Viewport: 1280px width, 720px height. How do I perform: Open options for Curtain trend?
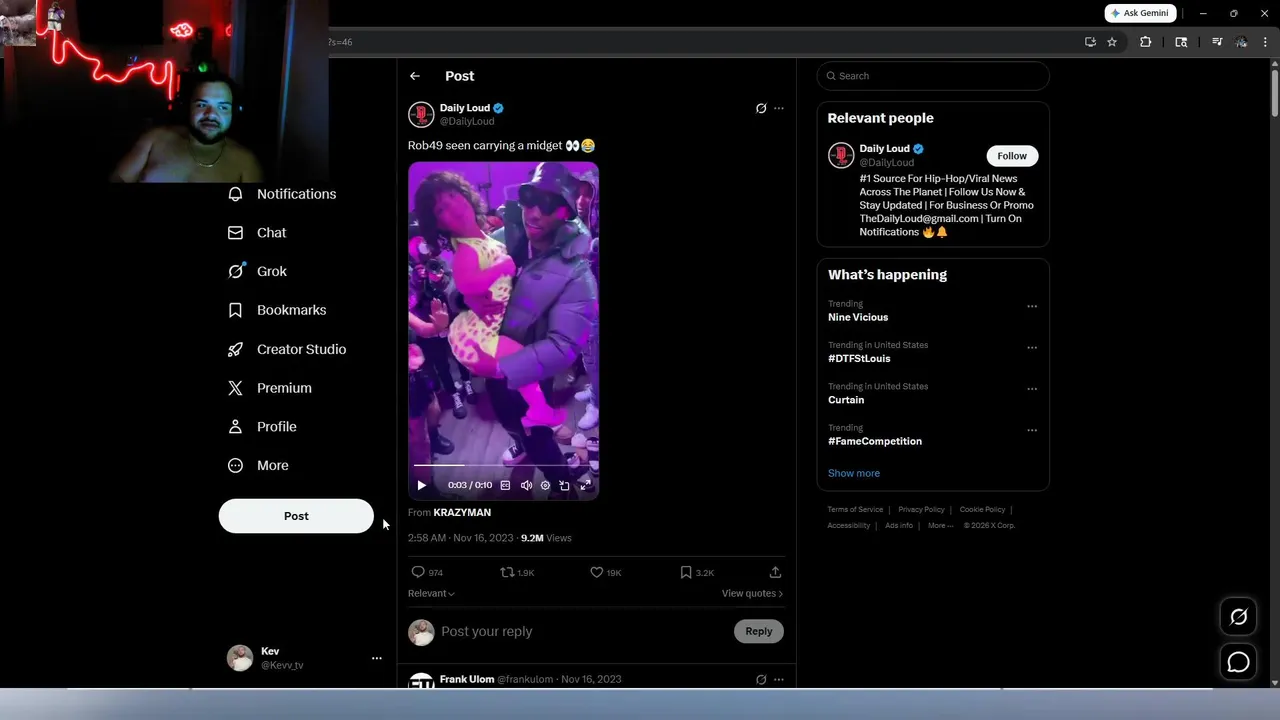pos(1032,389)
